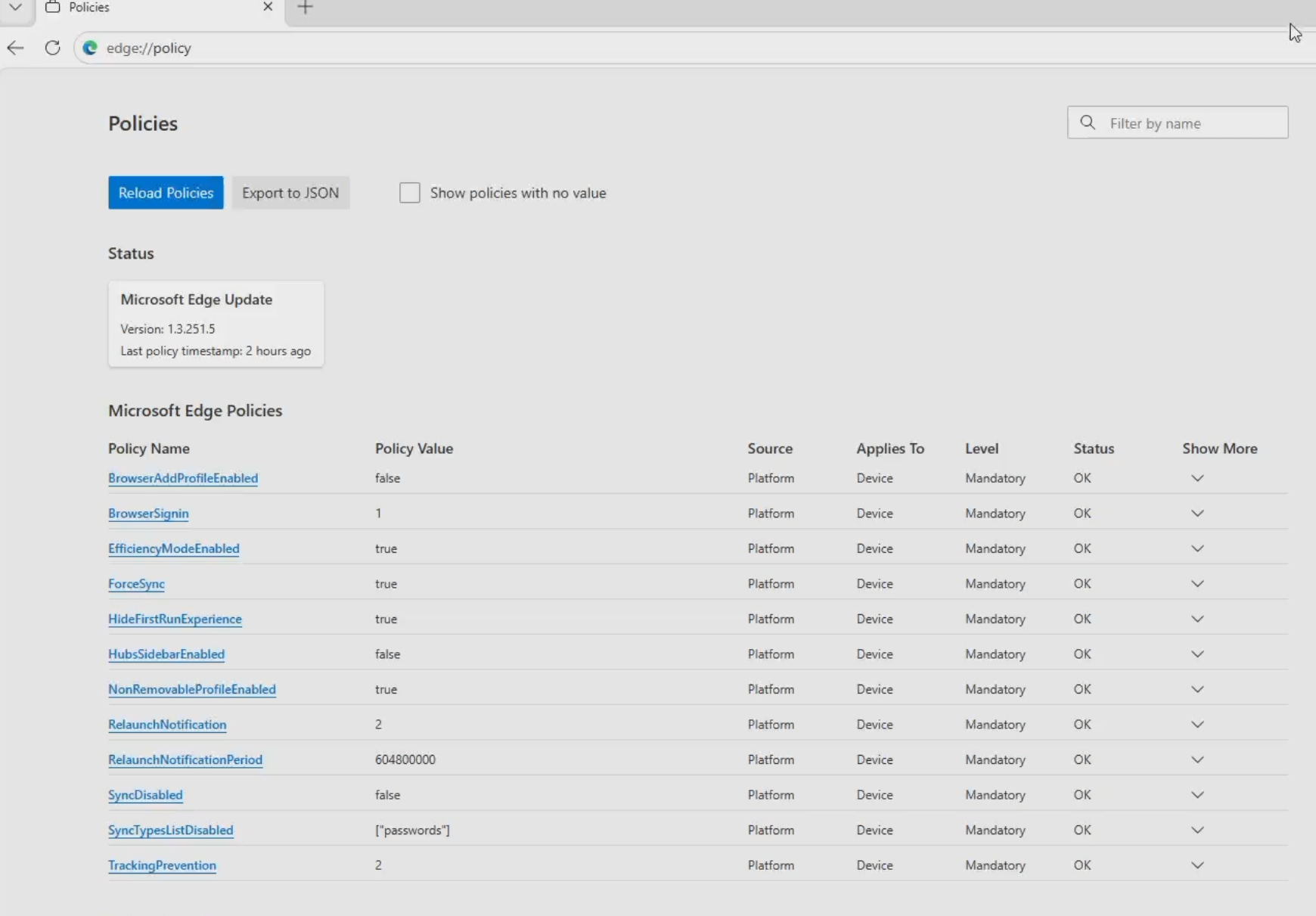Click the Microsoft Edge Policies heading
1316x916 pixels.
pos(195,411)
